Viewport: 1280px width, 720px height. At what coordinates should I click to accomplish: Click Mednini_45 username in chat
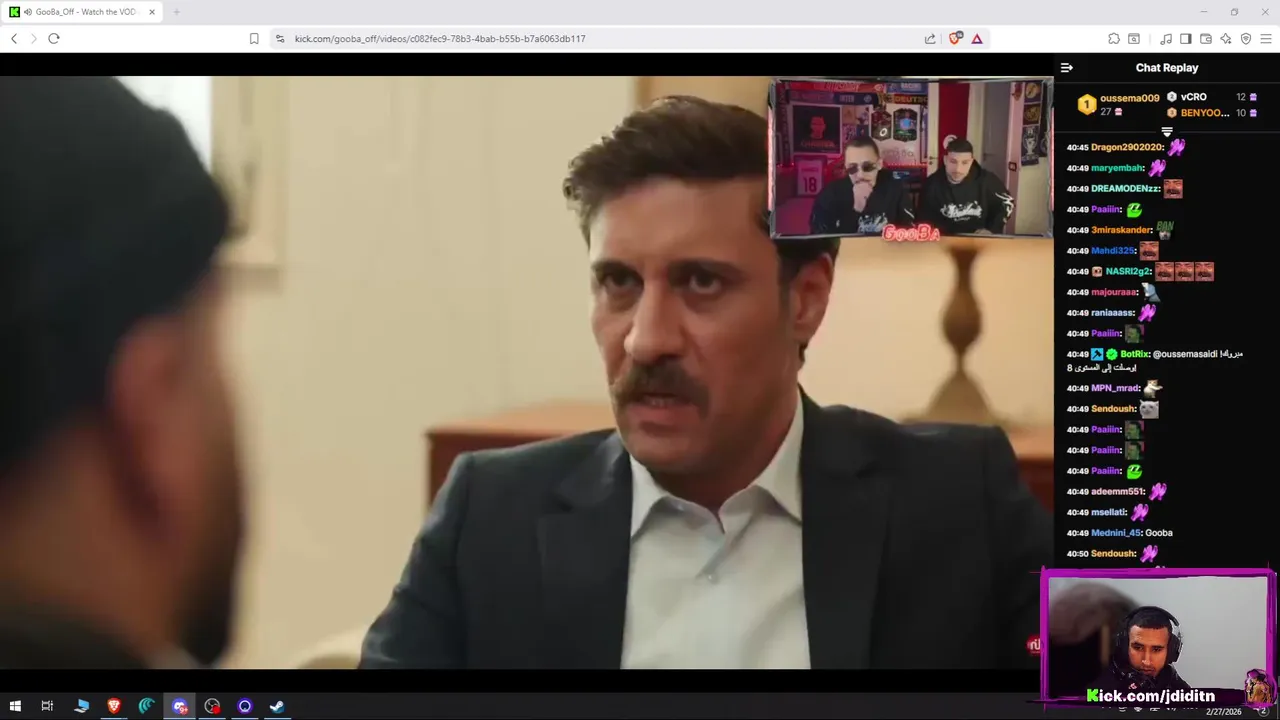[x=1116, y=533]
